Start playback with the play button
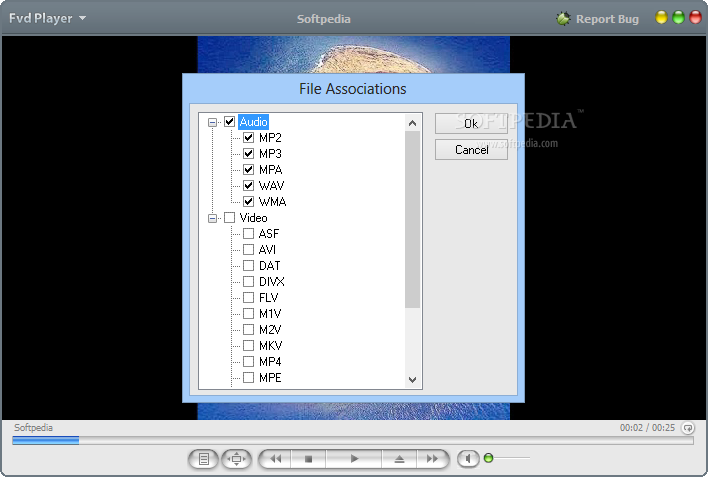 click(x=354, y=459)
